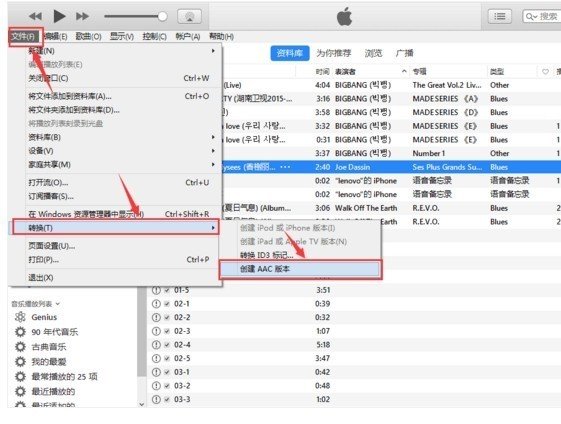Click the Apple logo display area
561x424 pixels.
(344, 17)
